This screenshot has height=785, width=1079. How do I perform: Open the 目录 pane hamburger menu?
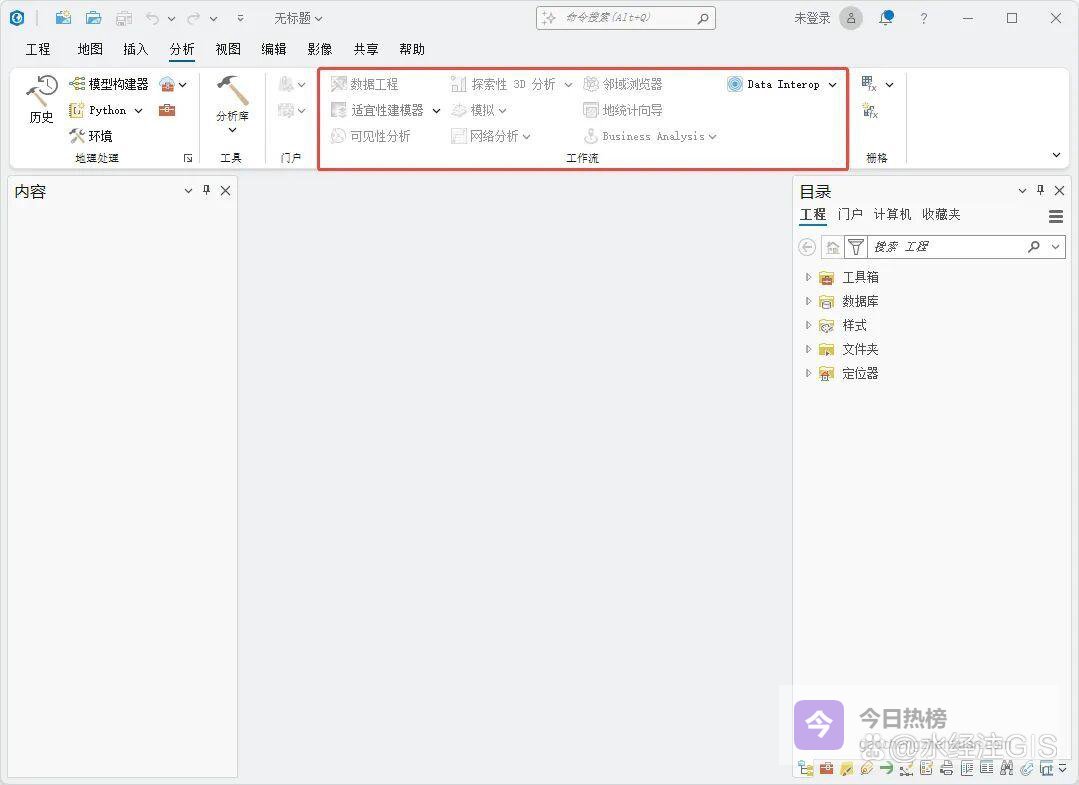tap(1056, 216)
